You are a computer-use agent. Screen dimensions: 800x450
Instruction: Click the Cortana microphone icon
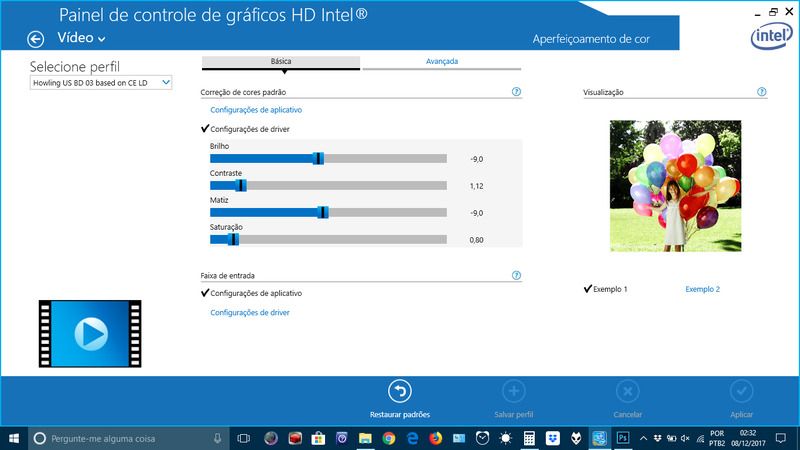tap(217, 438)
